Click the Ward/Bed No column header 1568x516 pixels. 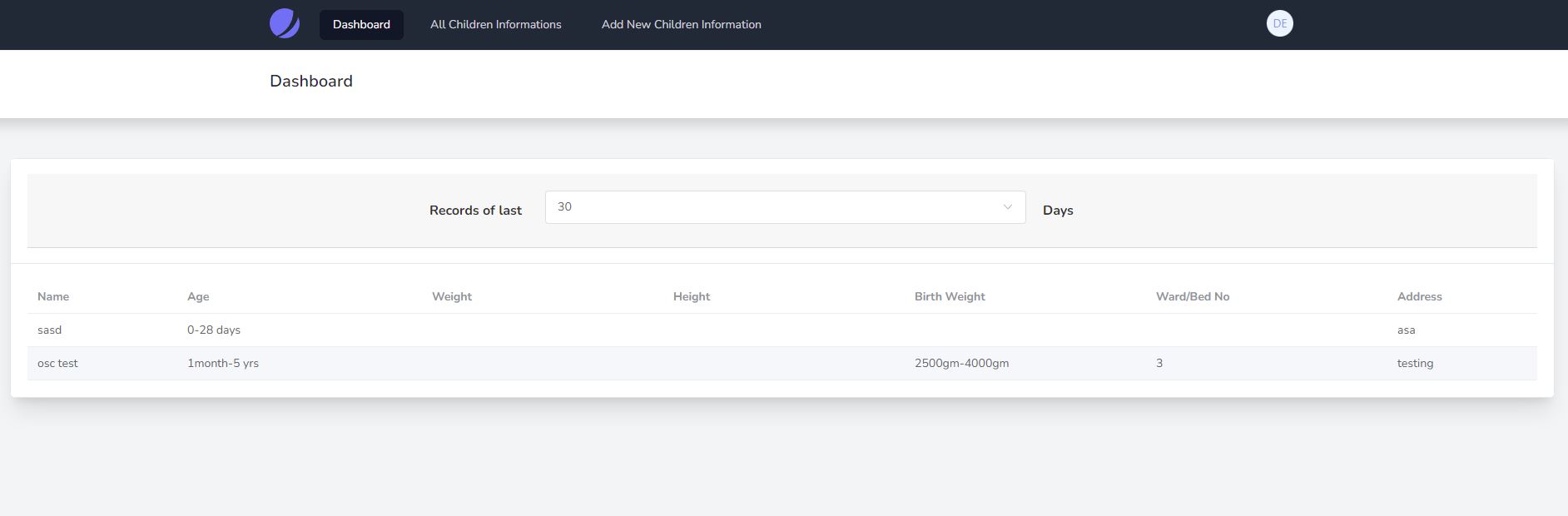tap(1192, 297)
